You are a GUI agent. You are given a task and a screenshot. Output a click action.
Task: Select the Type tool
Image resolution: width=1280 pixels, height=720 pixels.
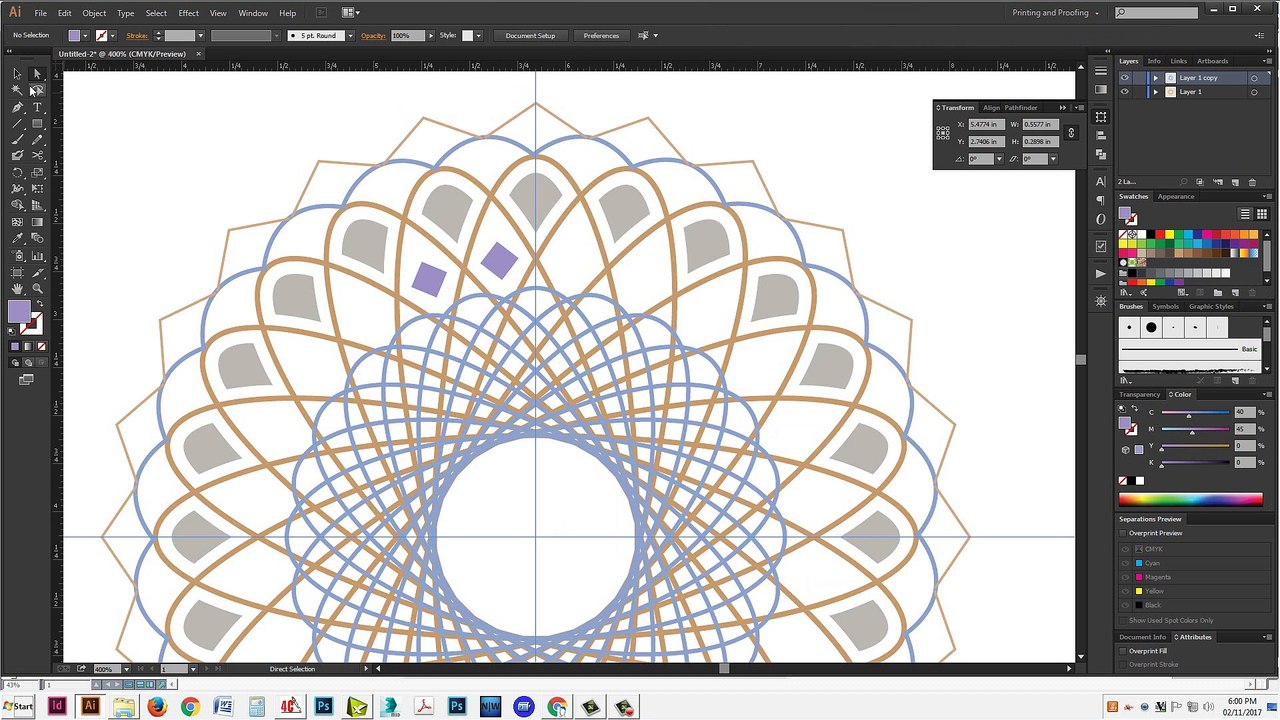pos(37,107)
